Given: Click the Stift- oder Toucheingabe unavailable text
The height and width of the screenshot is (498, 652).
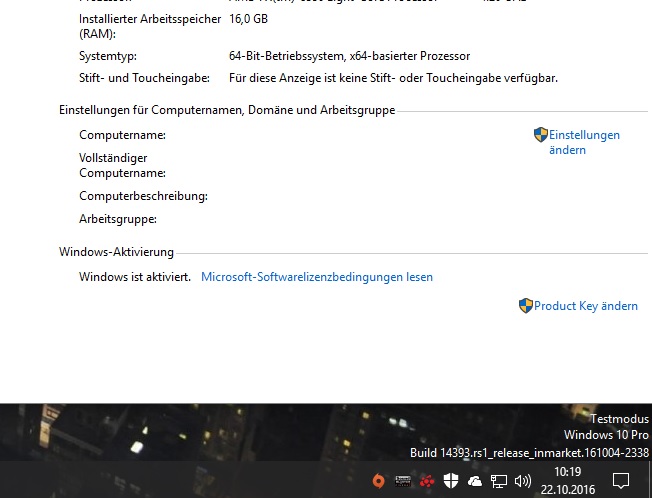Looking at the screenshot, I should 393,78.
